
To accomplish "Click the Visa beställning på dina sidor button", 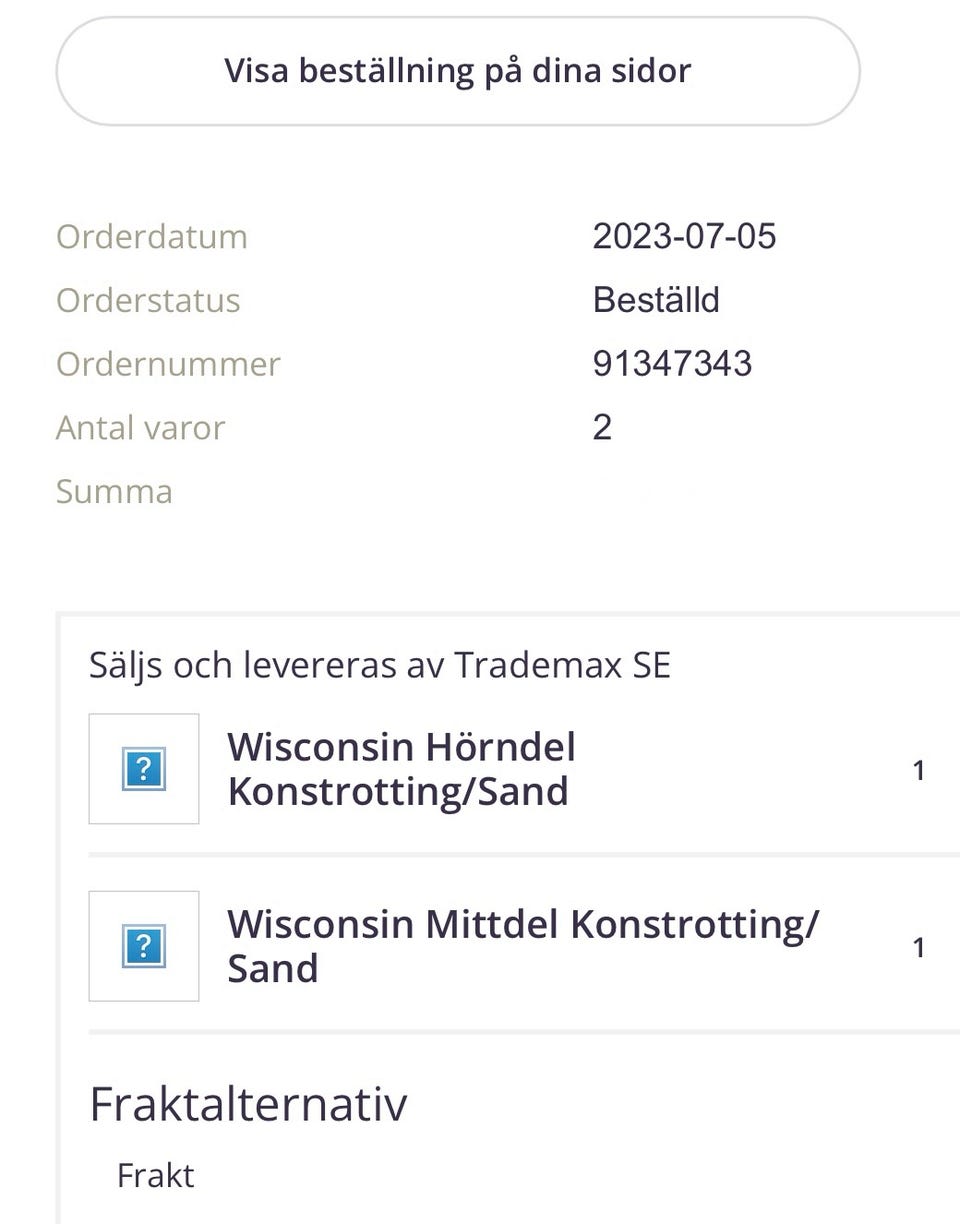I will (457, 71).
